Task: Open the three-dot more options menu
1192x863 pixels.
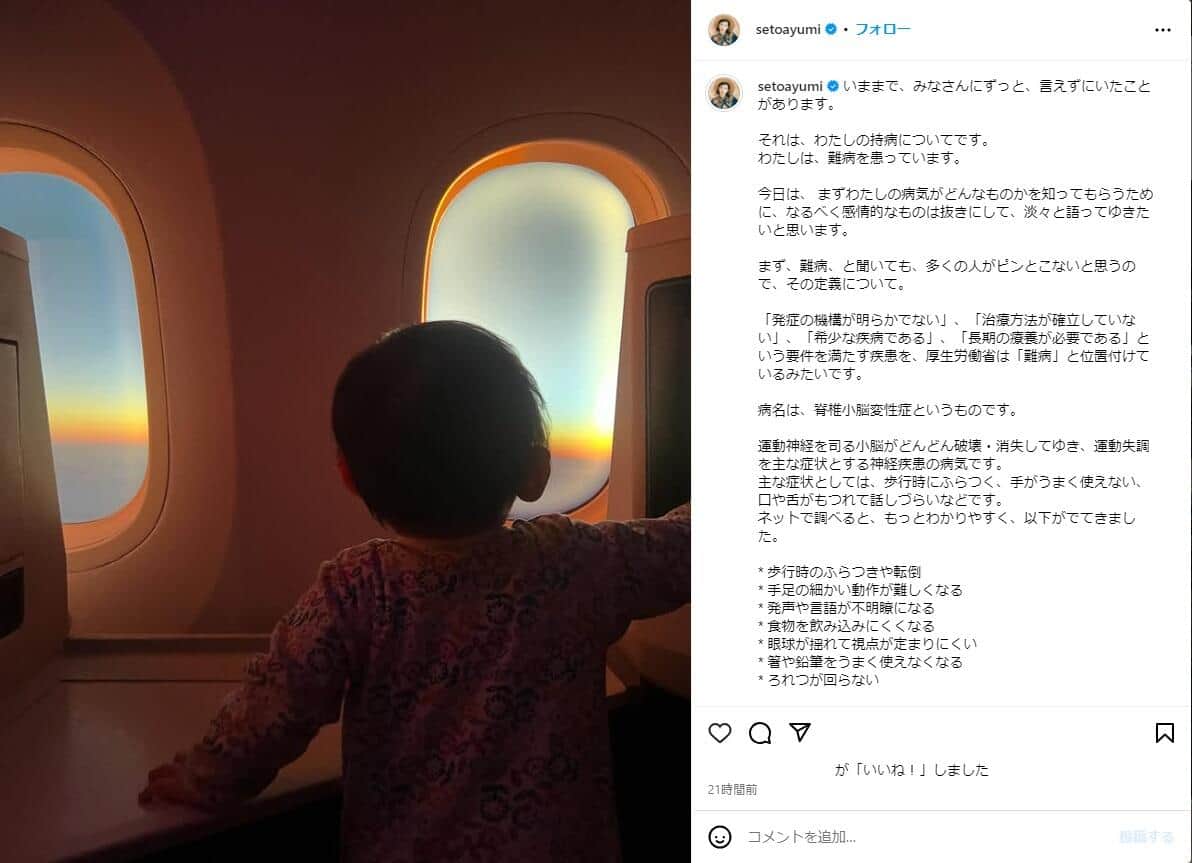Action: [x=1162, y=30]
